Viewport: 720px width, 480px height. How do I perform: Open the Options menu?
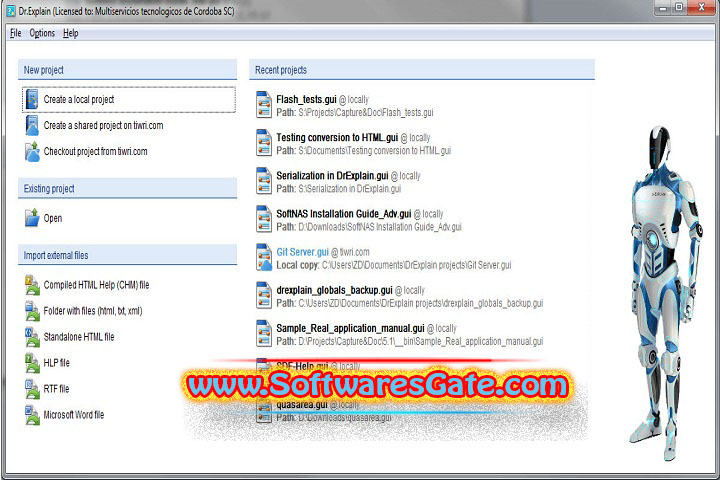coord(42,33)
